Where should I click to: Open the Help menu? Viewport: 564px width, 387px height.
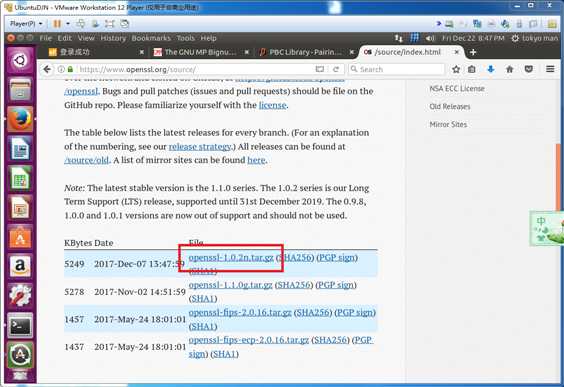point(208,38)
